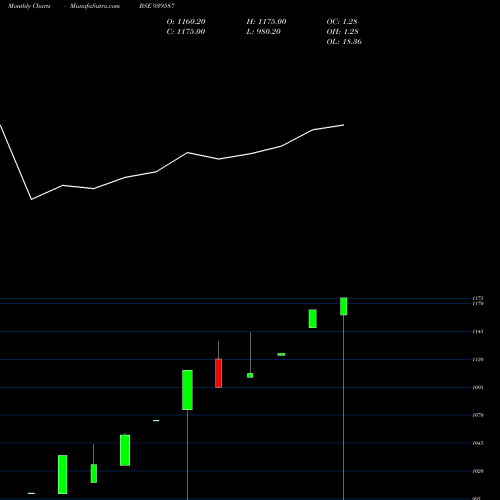Click the 1170 price axis label
Image resolution: width=500 pixels, height=500 pixels.
[478, 304]
